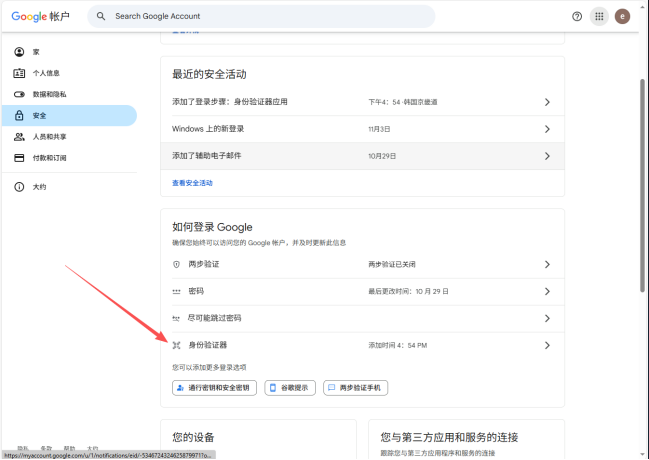Expand the 两步验证 row chevron
Viewport: 649px width, 460px height.
[x=547, y=264]
